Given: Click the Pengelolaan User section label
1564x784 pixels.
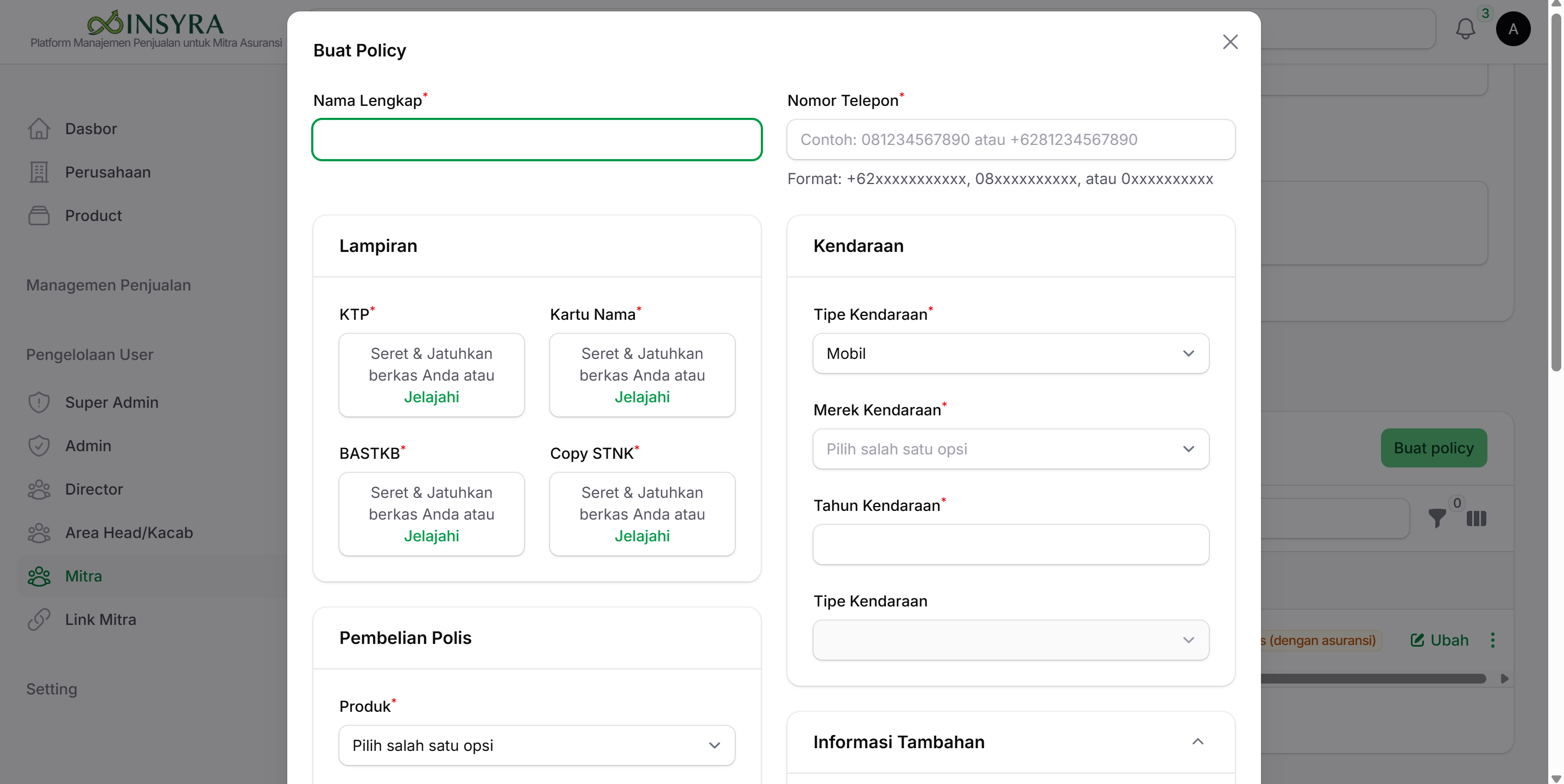Looking at the screenshot, I should point(90,355).
